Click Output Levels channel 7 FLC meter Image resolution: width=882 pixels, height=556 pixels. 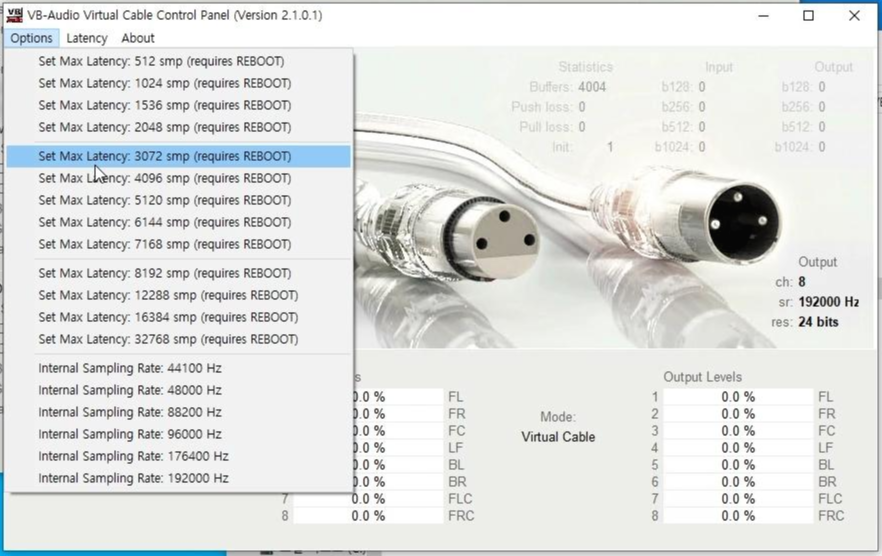pyautogui.click(x=738, y=499)
